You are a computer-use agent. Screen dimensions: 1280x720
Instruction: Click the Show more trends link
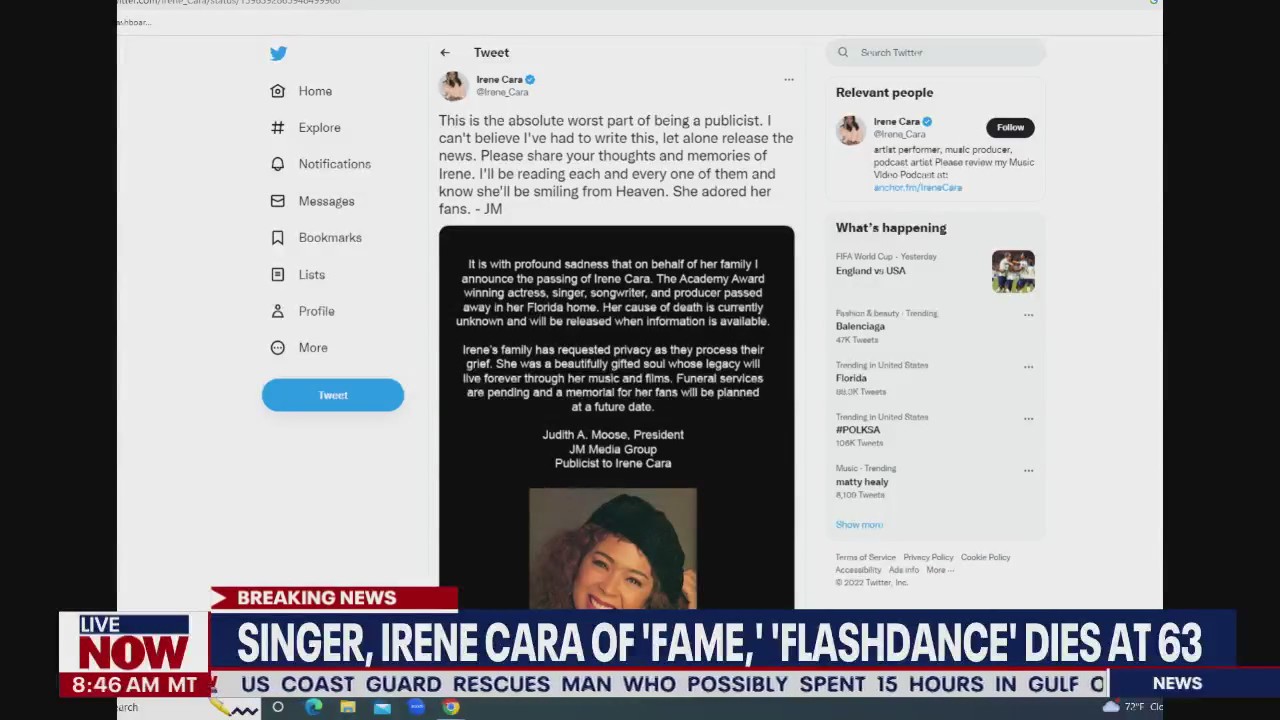(858, 524)
